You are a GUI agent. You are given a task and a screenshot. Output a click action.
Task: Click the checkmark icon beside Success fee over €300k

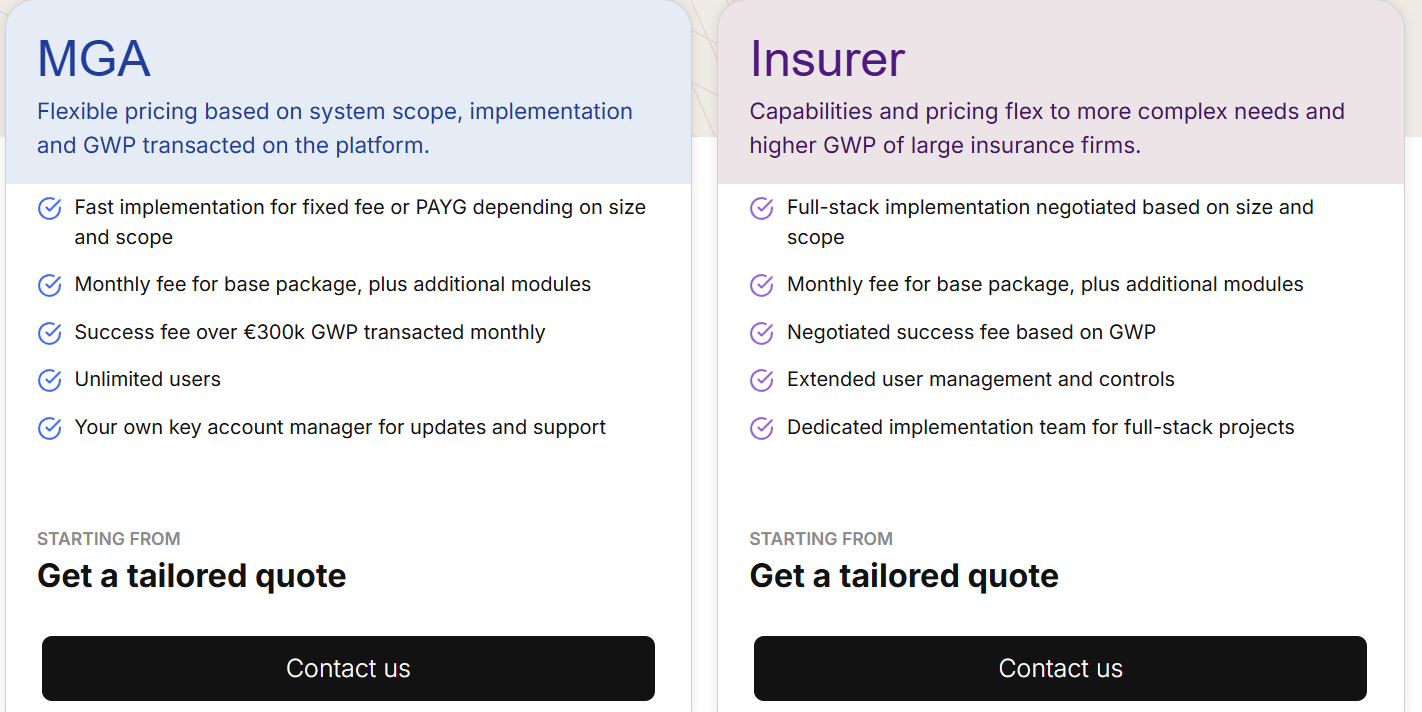(49, 333)
